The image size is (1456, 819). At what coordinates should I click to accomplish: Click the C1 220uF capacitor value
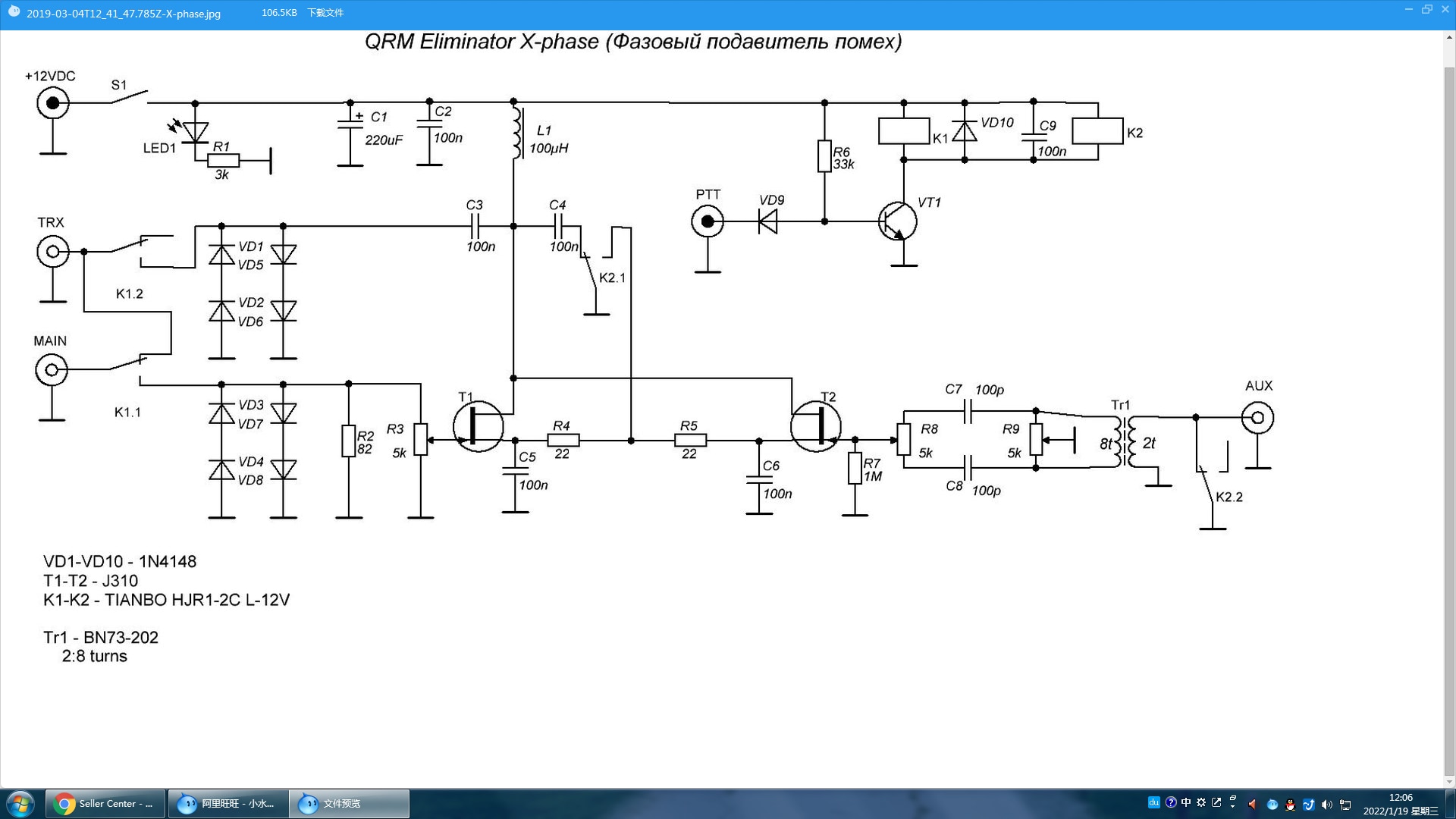[384, 140]
